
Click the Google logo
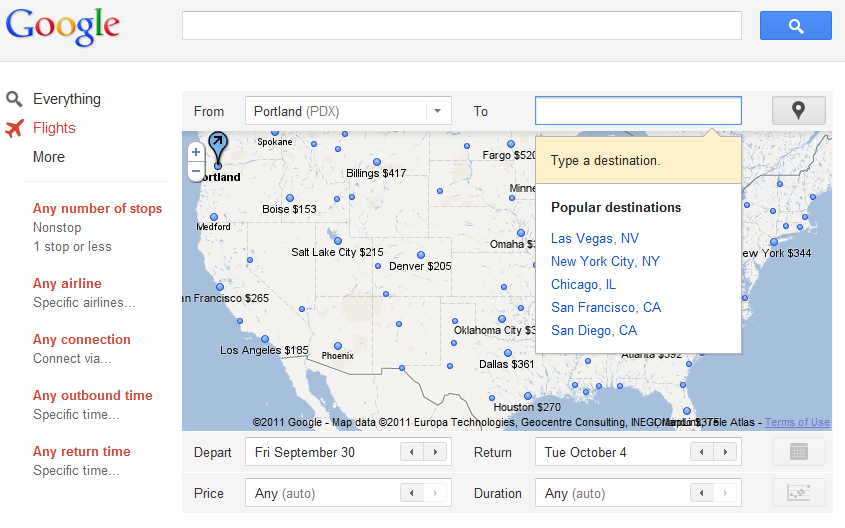point(63,27)
